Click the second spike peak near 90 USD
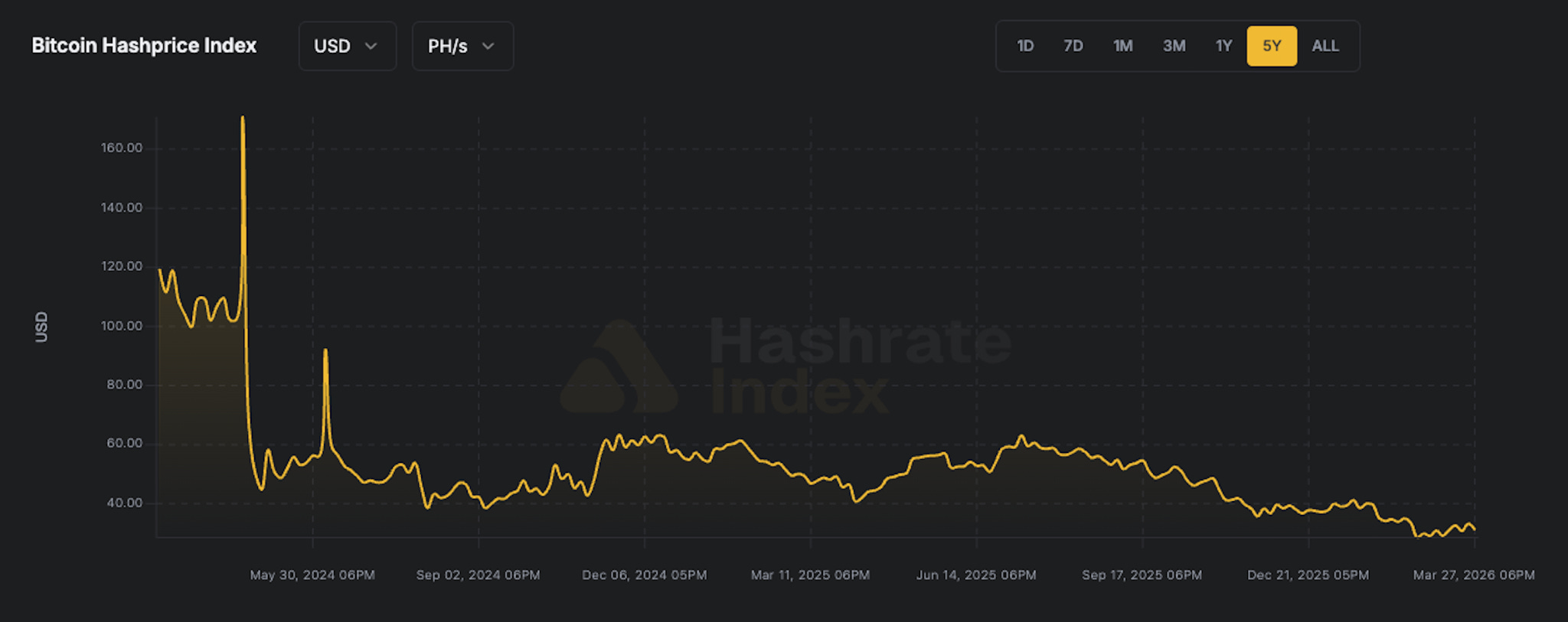Screen dimensions: 1568x622 click(x=325, y=350)
